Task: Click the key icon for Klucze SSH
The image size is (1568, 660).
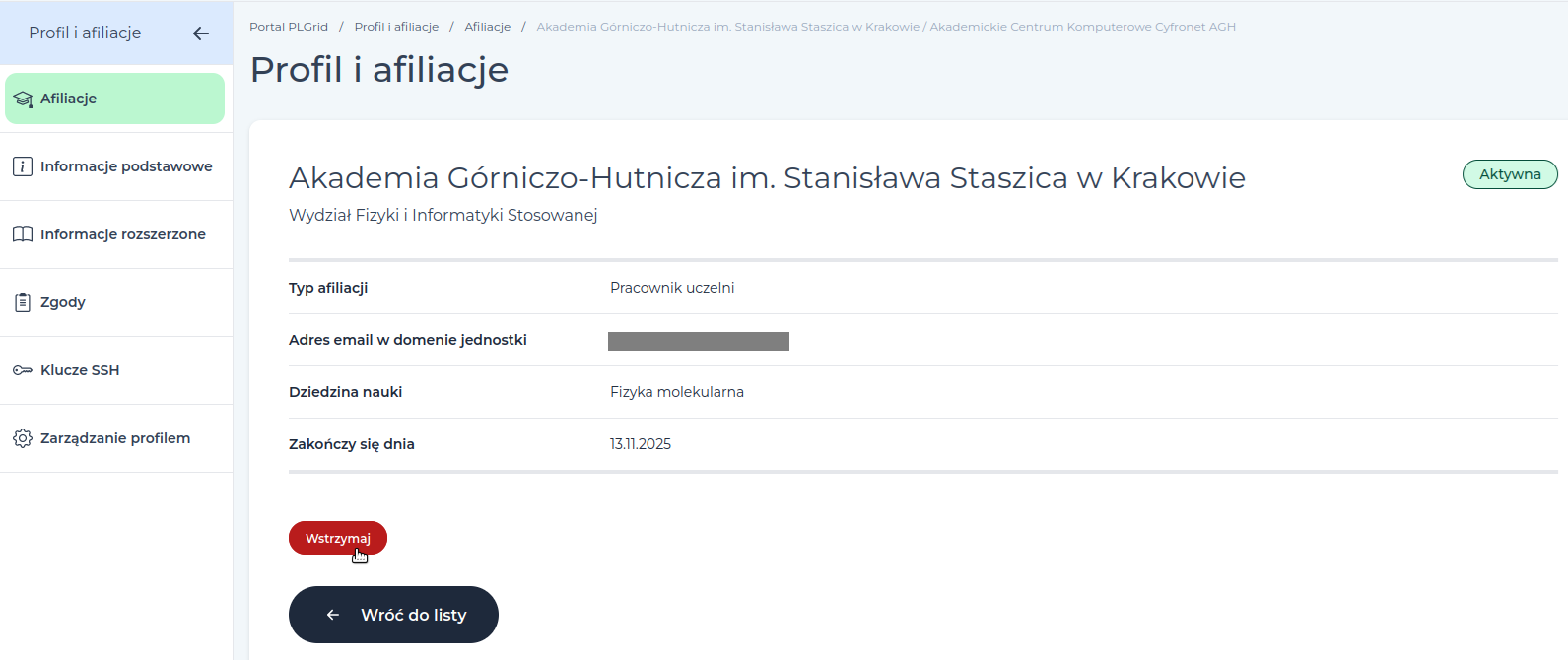Action: tap(23, 370)
